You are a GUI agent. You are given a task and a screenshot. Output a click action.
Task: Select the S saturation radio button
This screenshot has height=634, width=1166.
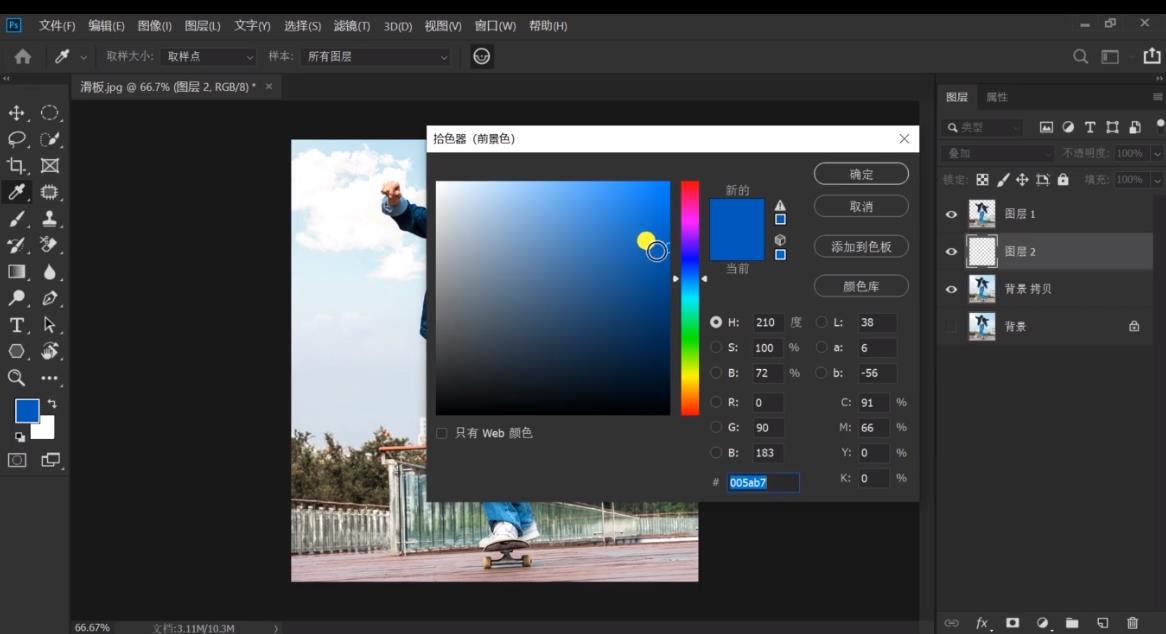(716, 347)
